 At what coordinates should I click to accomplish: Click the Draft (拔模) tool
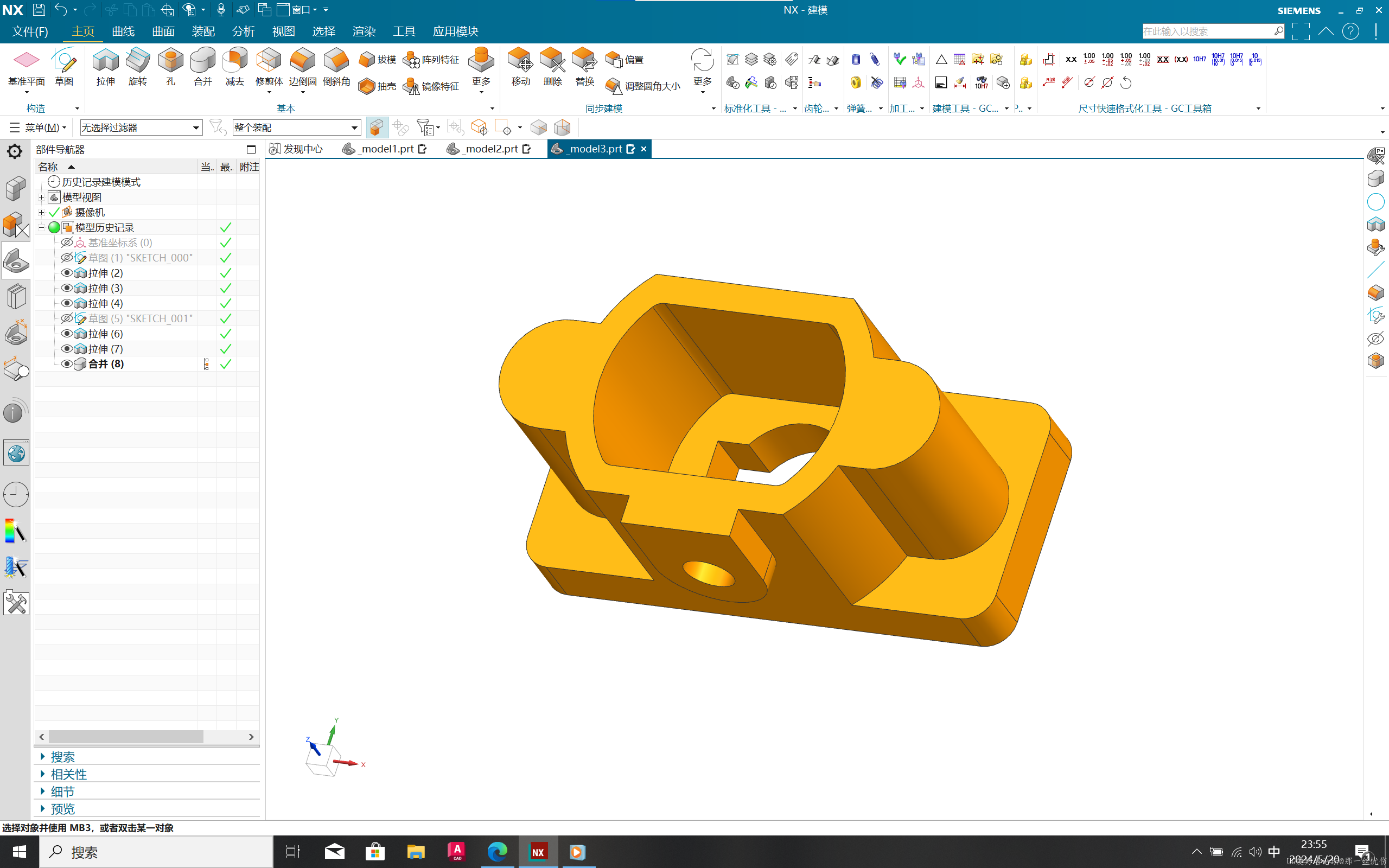point(377,60)
